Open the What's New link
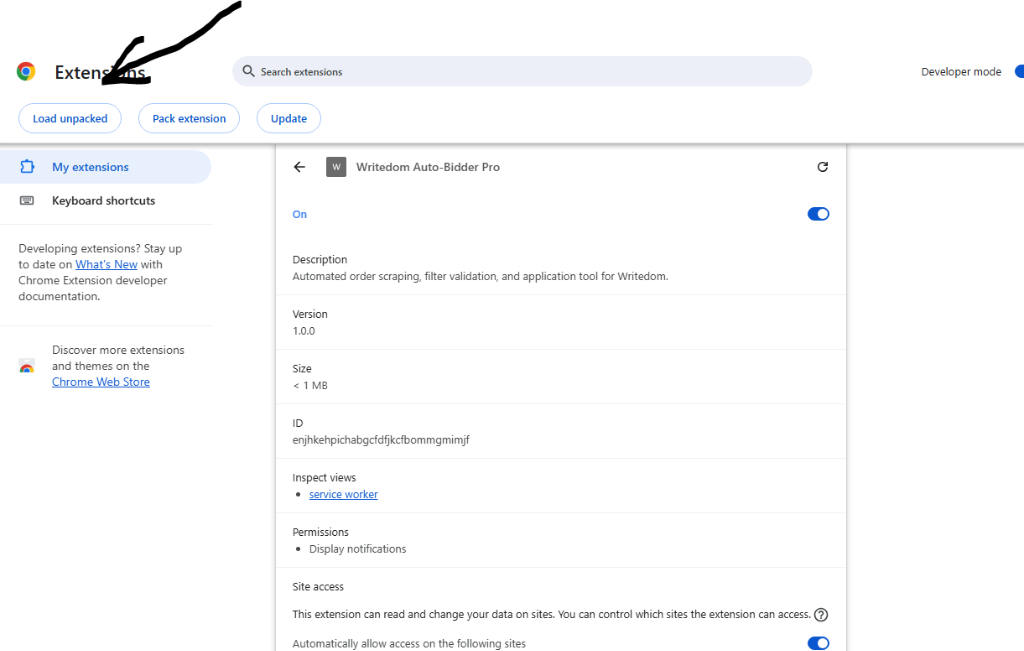The width and height of the screenshot is (1024, 651). (106, 264)
